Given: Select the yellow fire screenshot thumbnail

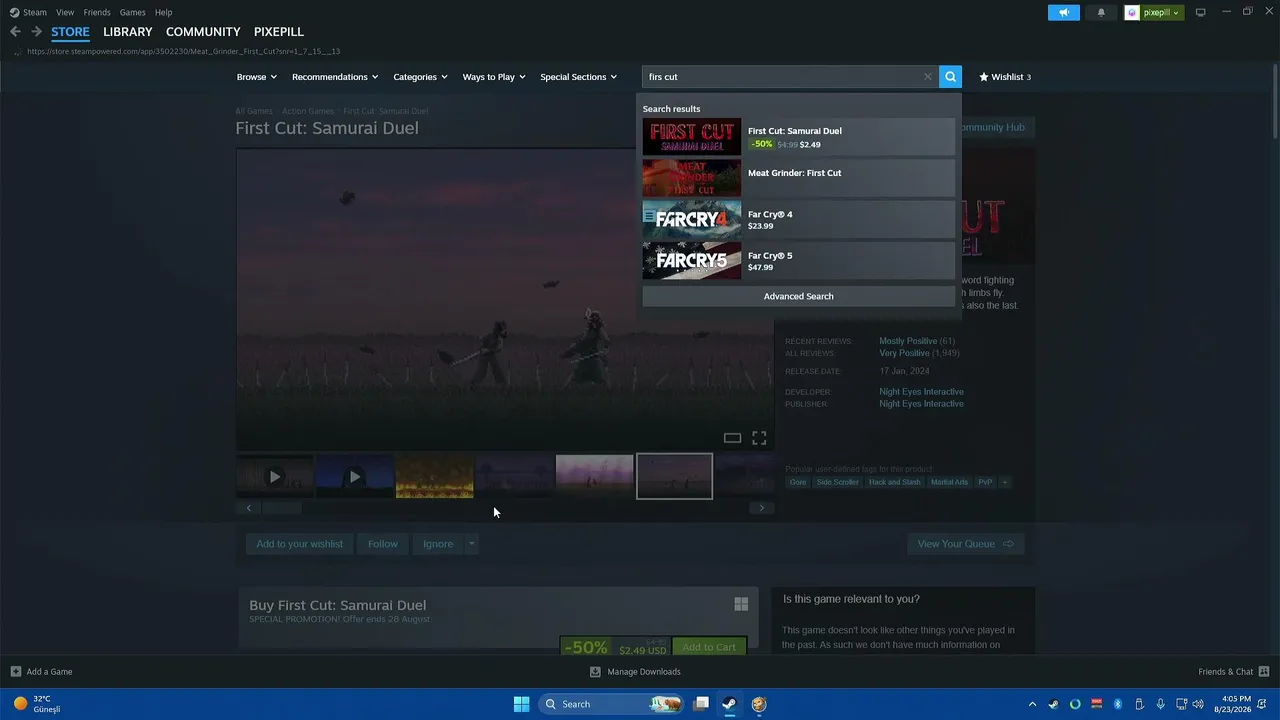Looking at the screenshot, I should coord(435,477).
